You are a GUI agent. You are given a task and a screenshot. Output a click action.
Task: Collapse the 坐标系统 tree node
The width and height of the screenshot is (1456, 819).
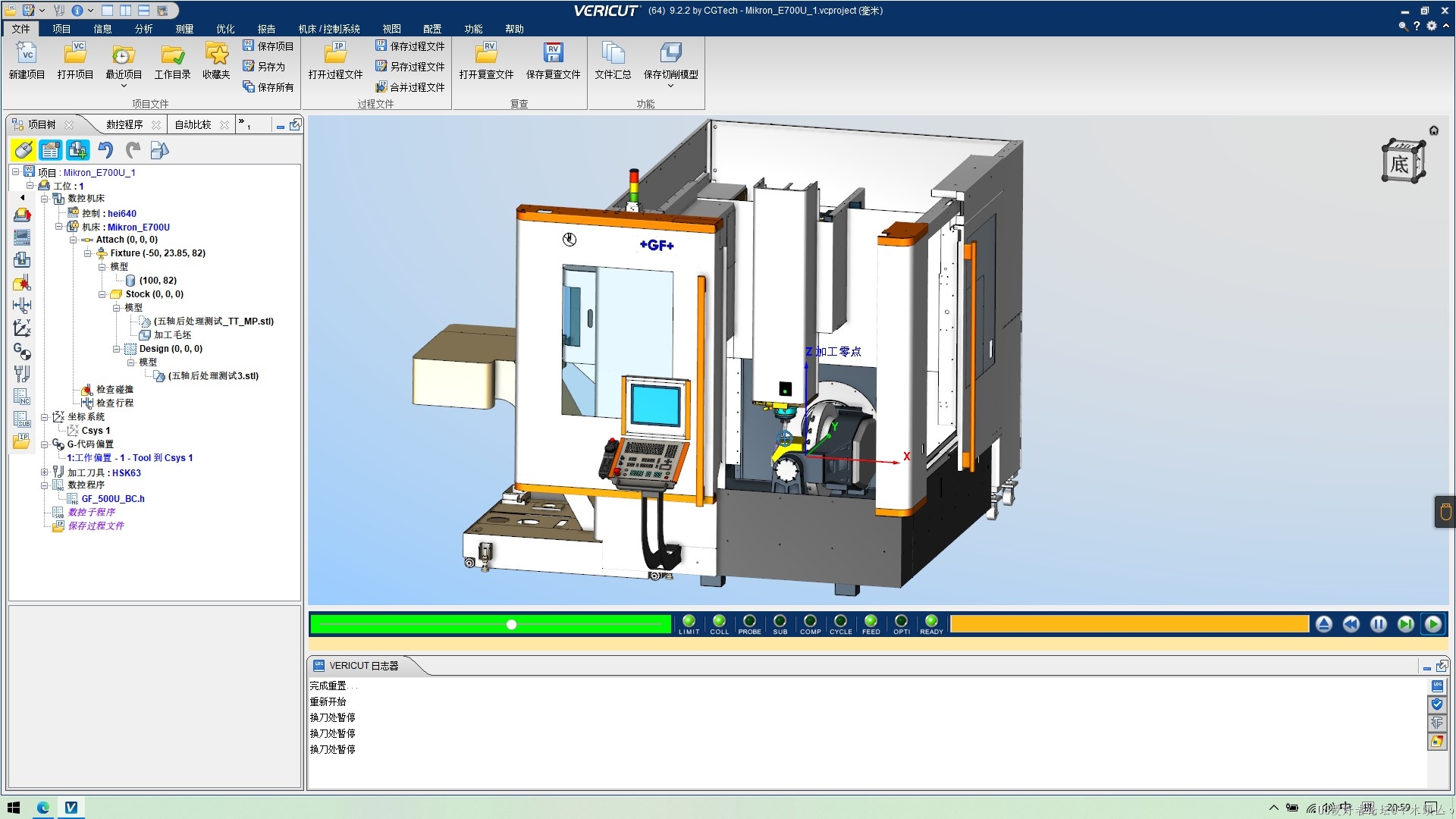click(44, 417)
